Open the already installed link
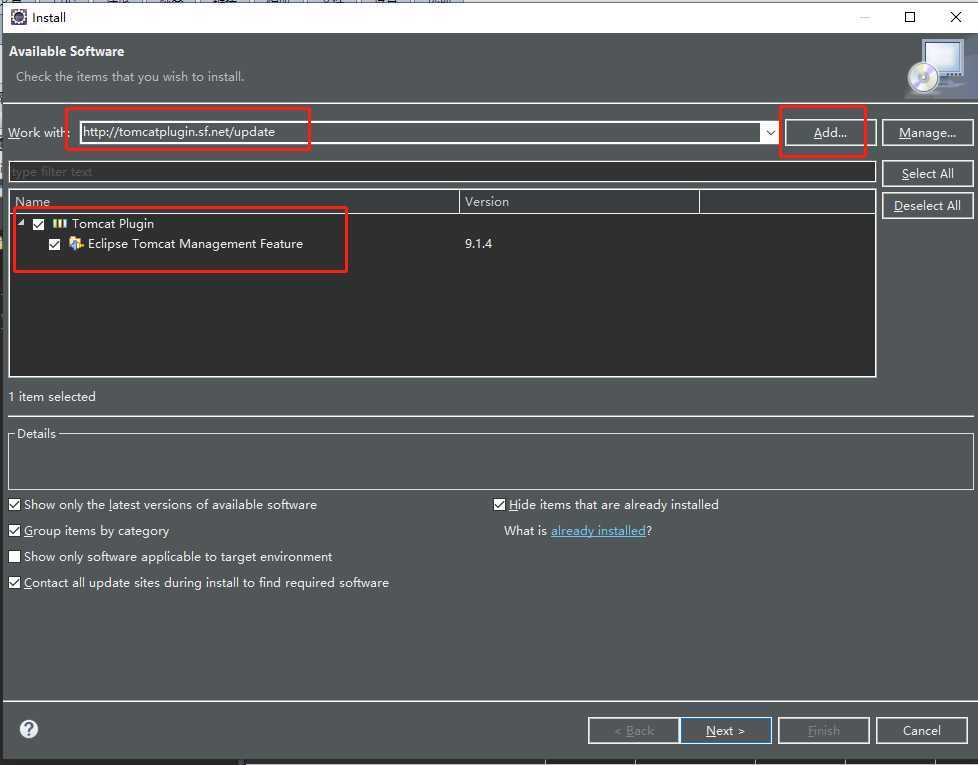Screen dimensions: 978x765 coord(598,531)
